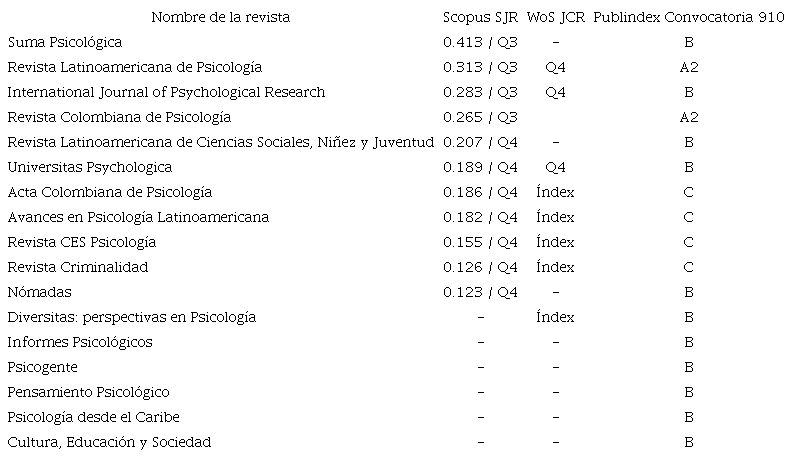Click the "Suma Psicológica" journal name
793x458 pixels.
tap(64, 42)
